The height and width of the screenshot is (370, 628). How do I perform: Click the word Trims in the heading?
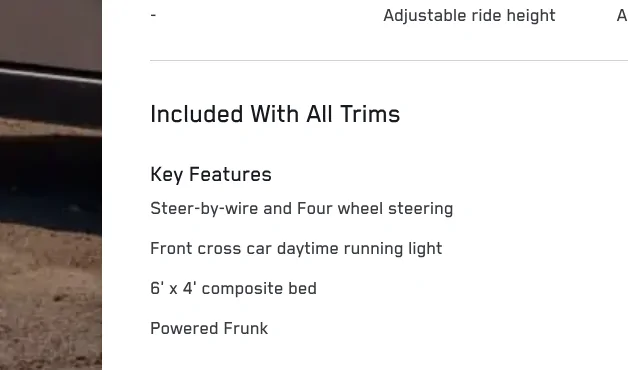370,114
